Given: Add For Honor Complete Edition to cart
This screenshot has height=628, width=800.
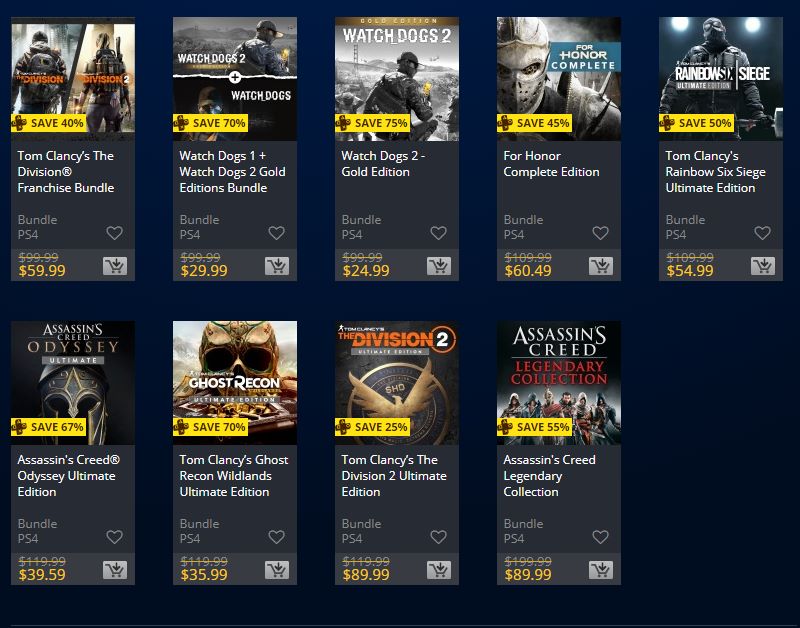Looking at the screenshot, I should (x=601, y=266).
